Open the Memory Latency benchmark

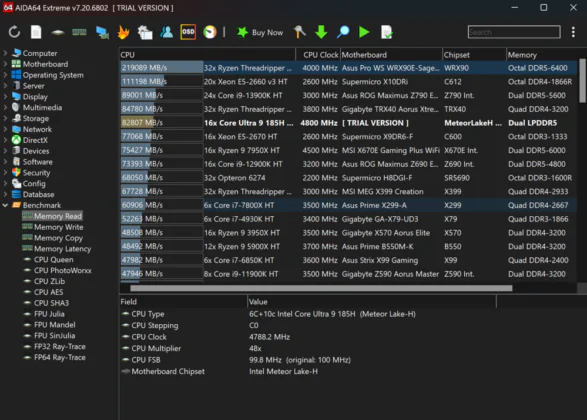pos(62,249)
